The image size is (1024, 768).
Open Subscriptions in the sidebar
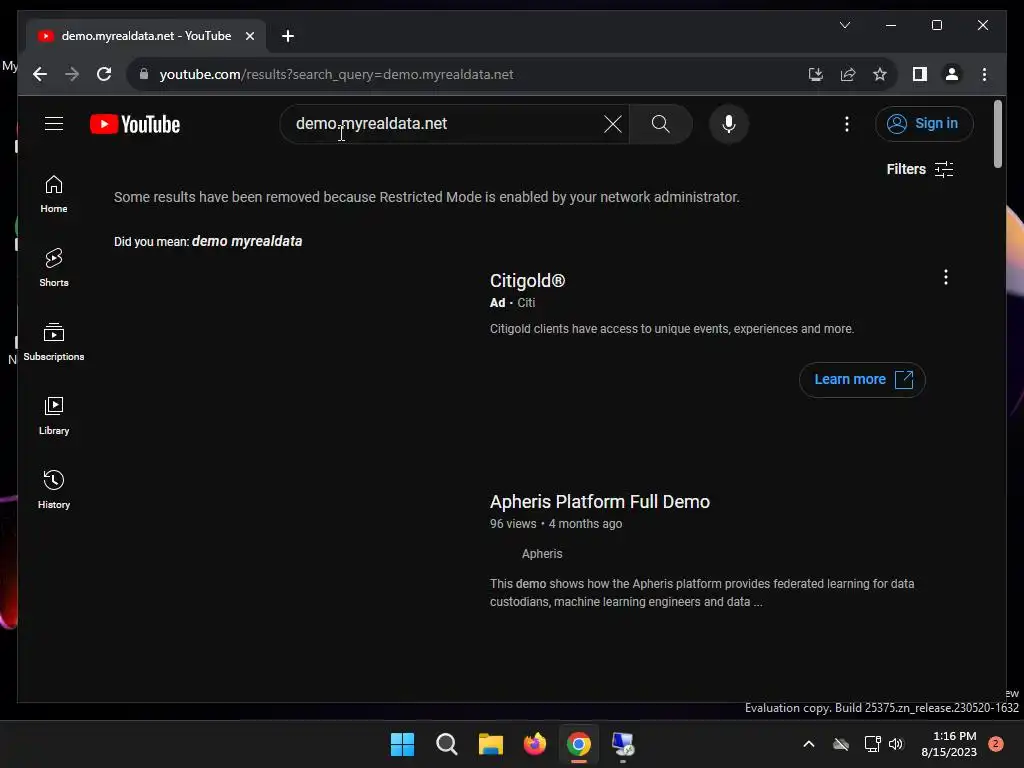[x=54, y=342]
